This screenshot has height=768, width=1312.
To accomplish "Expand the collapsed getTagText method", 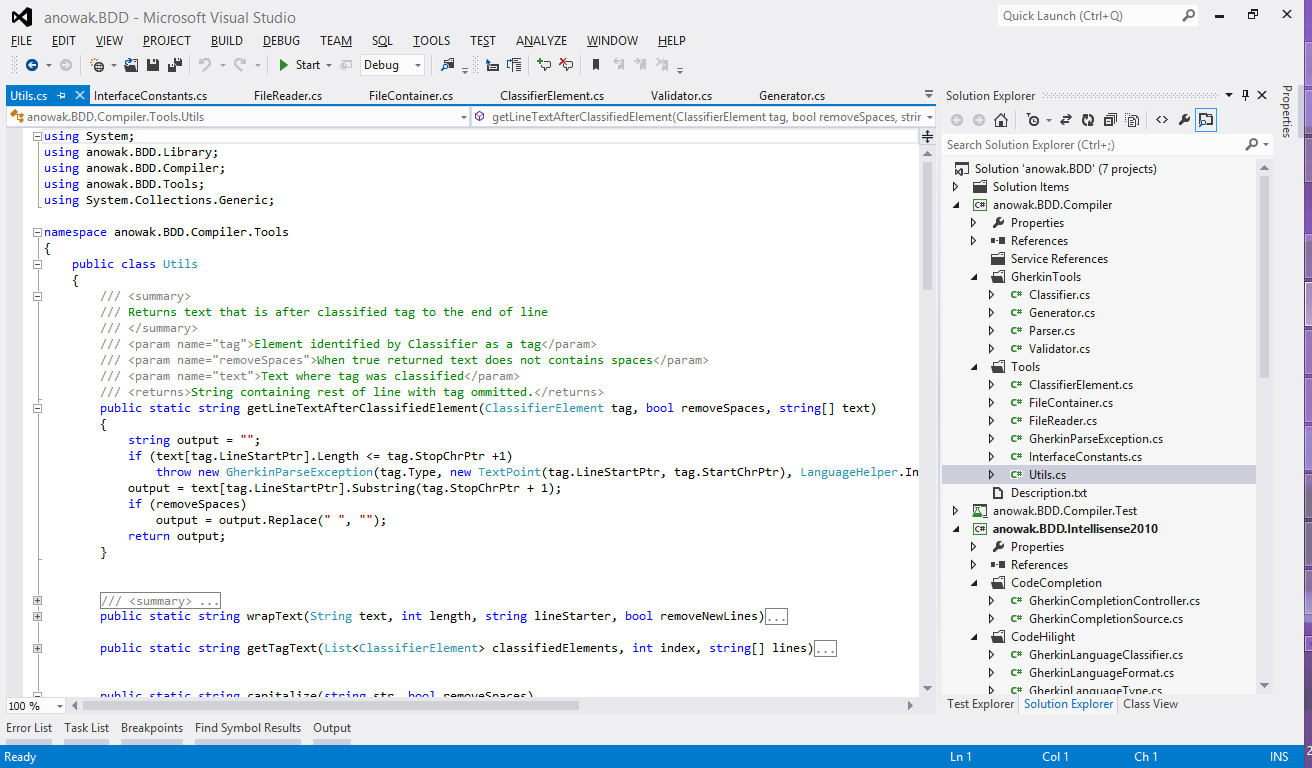I will [x=37, y=648].
